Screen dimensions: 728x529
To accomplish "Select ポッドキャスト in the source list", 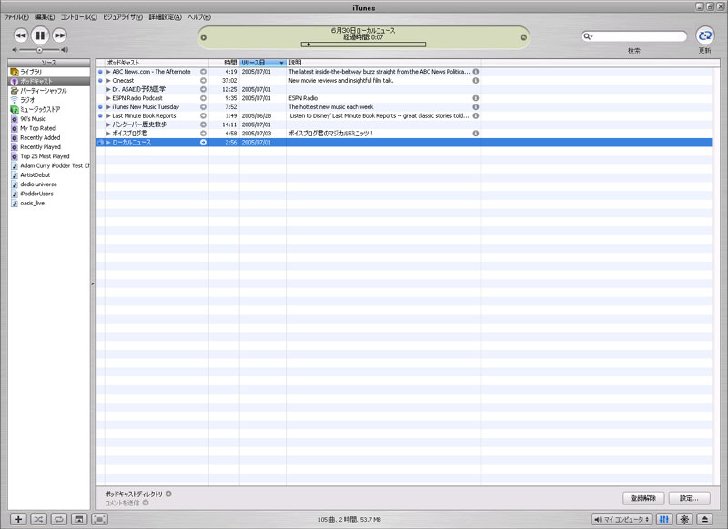I will coord(49,81).
